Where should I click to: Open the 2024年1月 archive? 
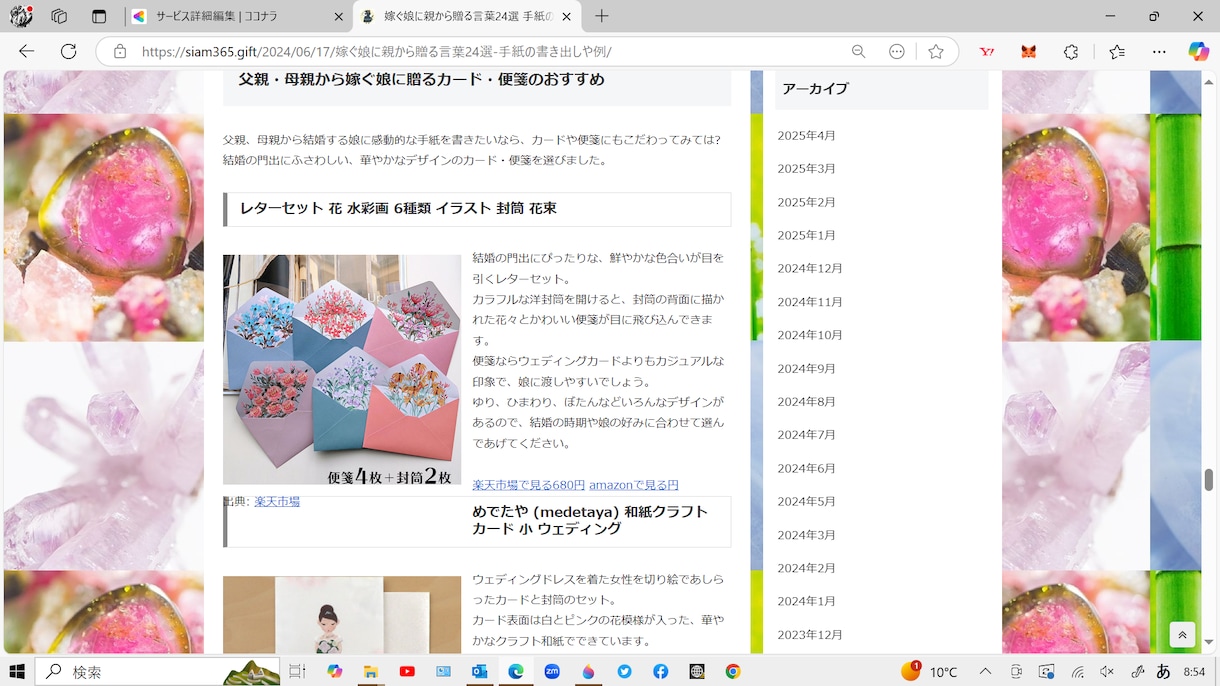[806, 601]
